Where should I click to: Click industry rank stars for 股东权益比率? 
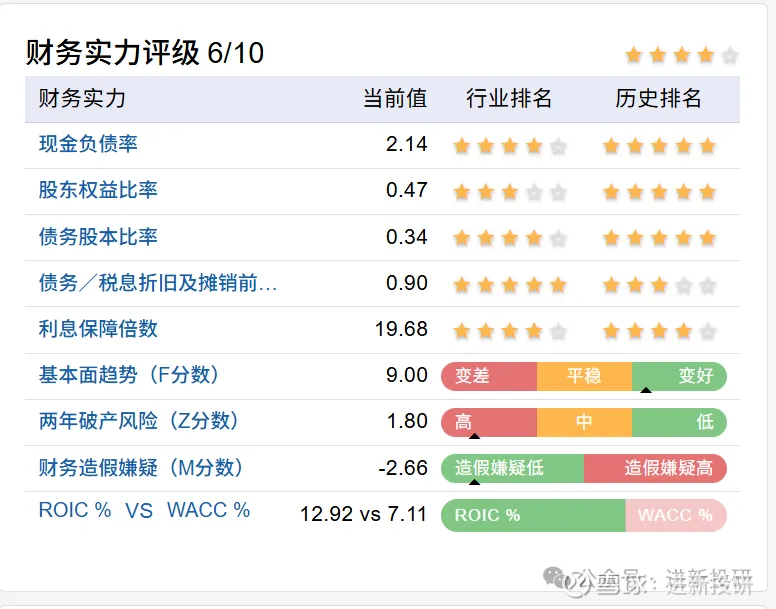click(509, 192)
